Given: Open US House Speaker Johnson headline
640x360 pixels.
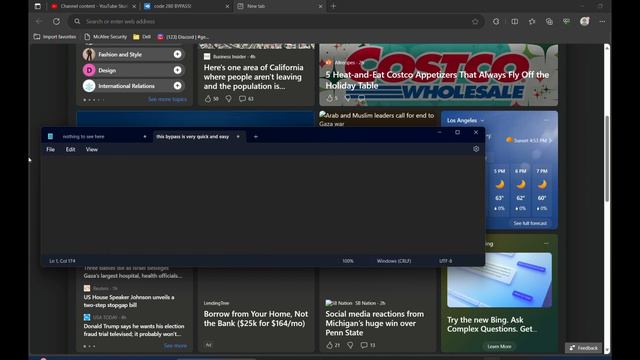Looking at the screenshot, I should (x=129, y=301).
